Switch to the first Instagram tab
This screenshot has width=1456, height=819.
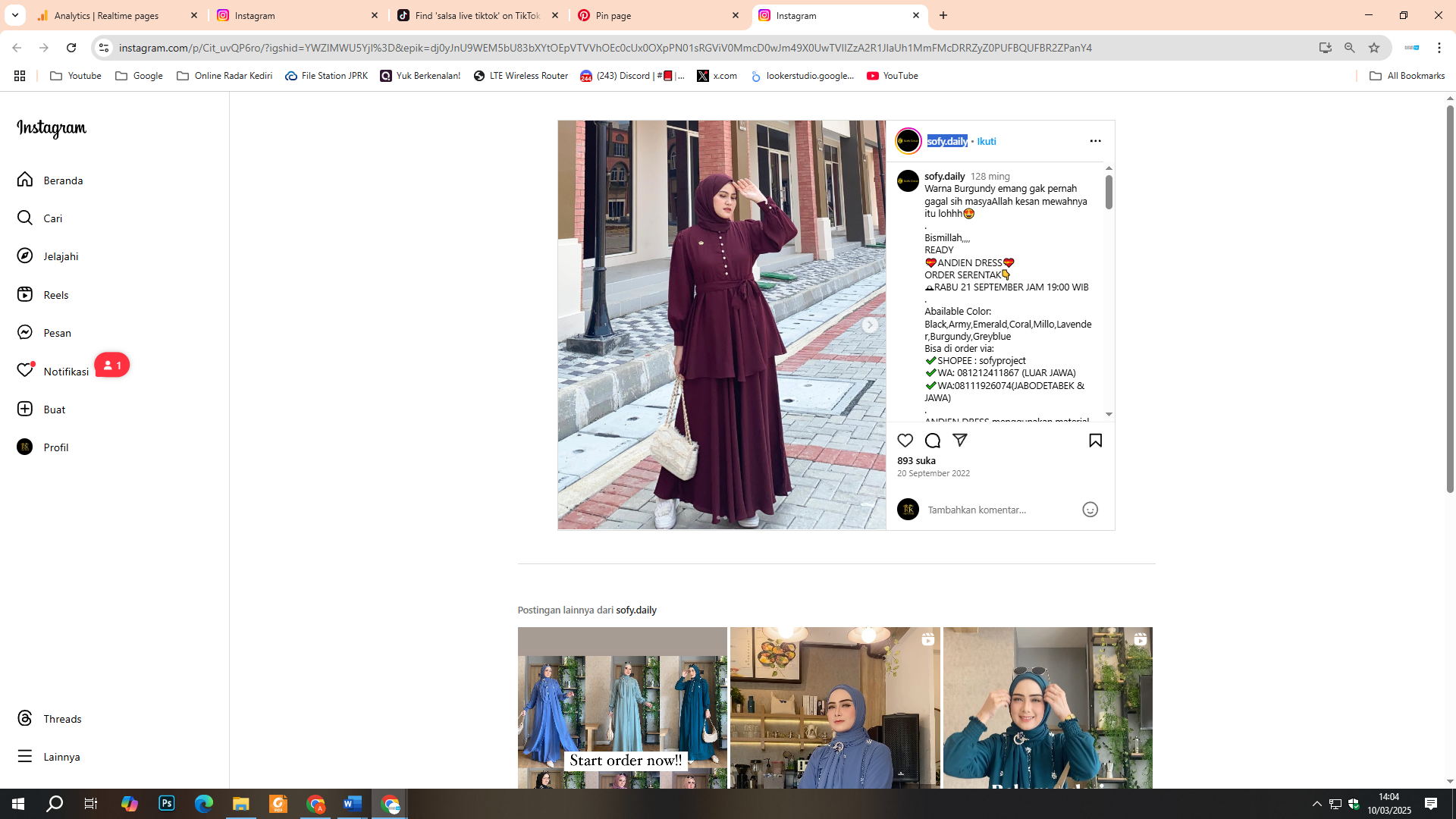pos(298,15)
